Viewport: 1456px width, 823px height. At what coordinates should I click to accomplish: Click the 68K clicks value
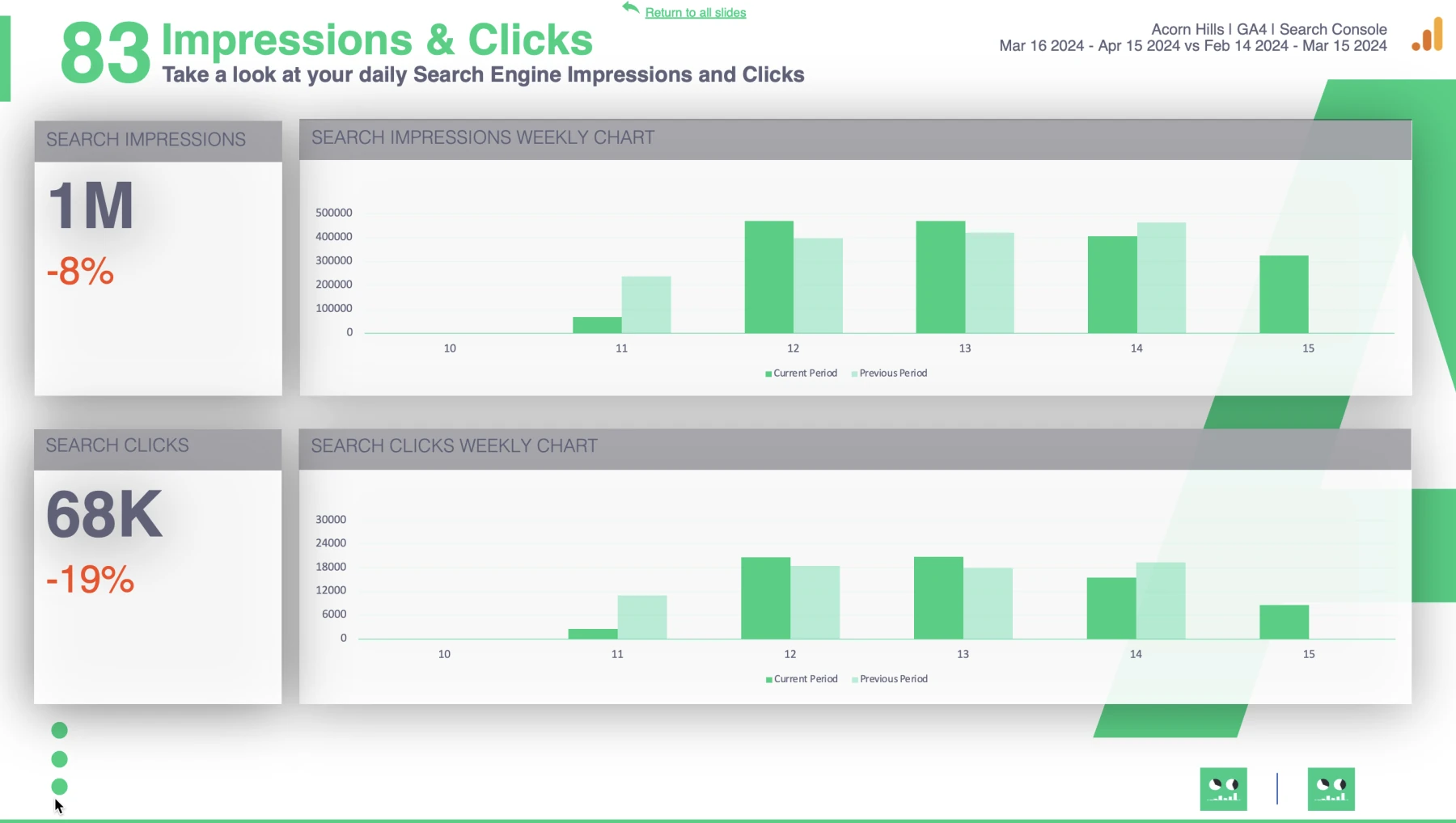[x=104, y=514]
